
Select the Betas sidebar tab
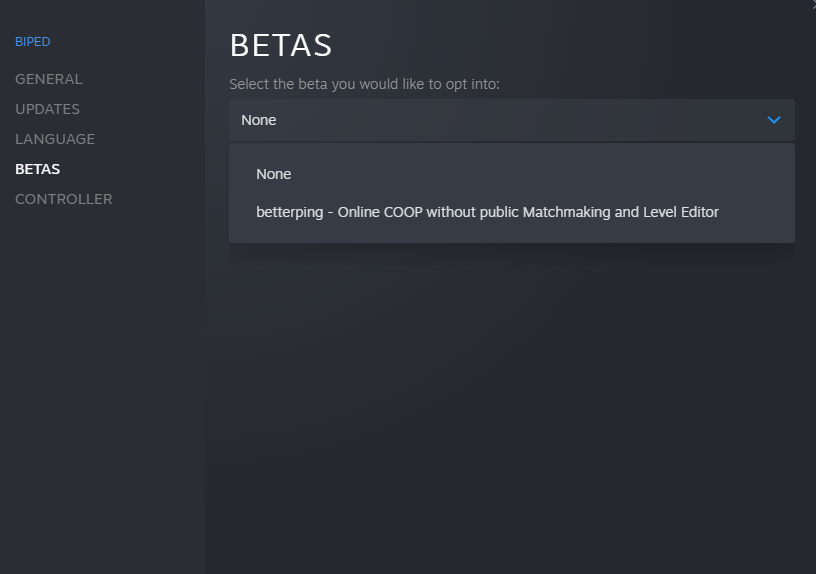tap(38, 169)
